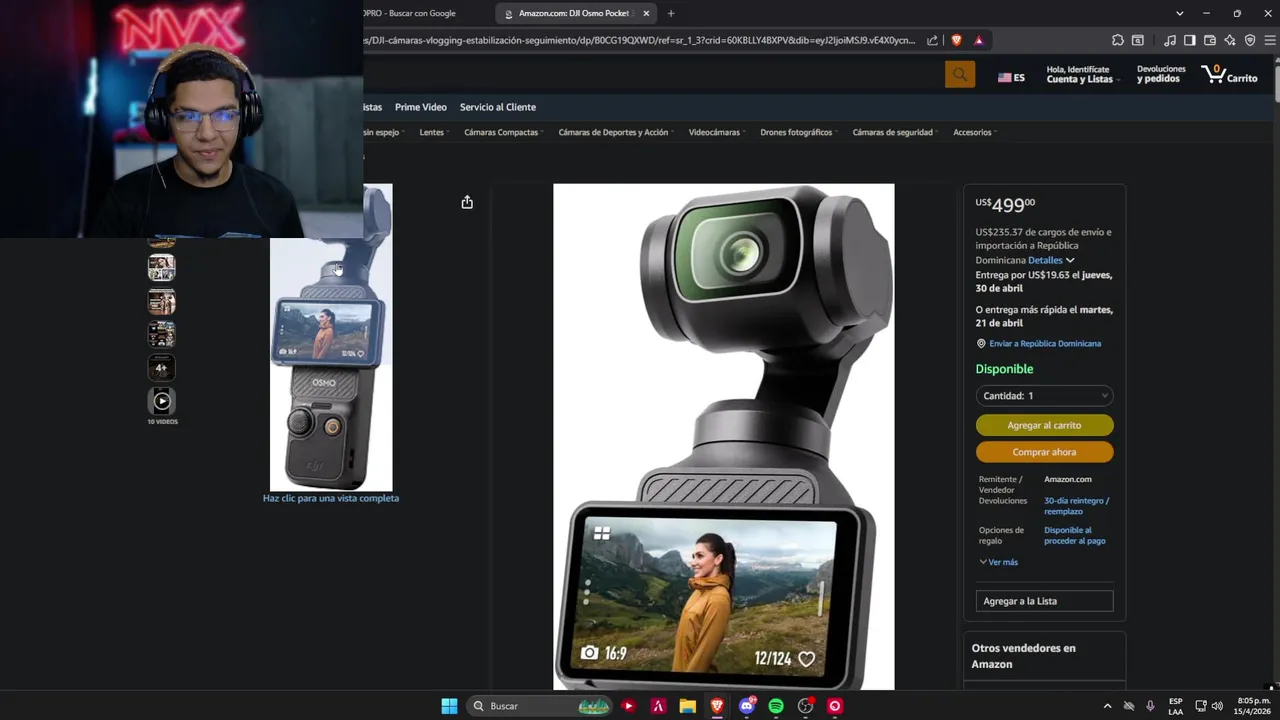
Task: Open Devoluciones y pedidos link
Action: [x=1161, y=74]
